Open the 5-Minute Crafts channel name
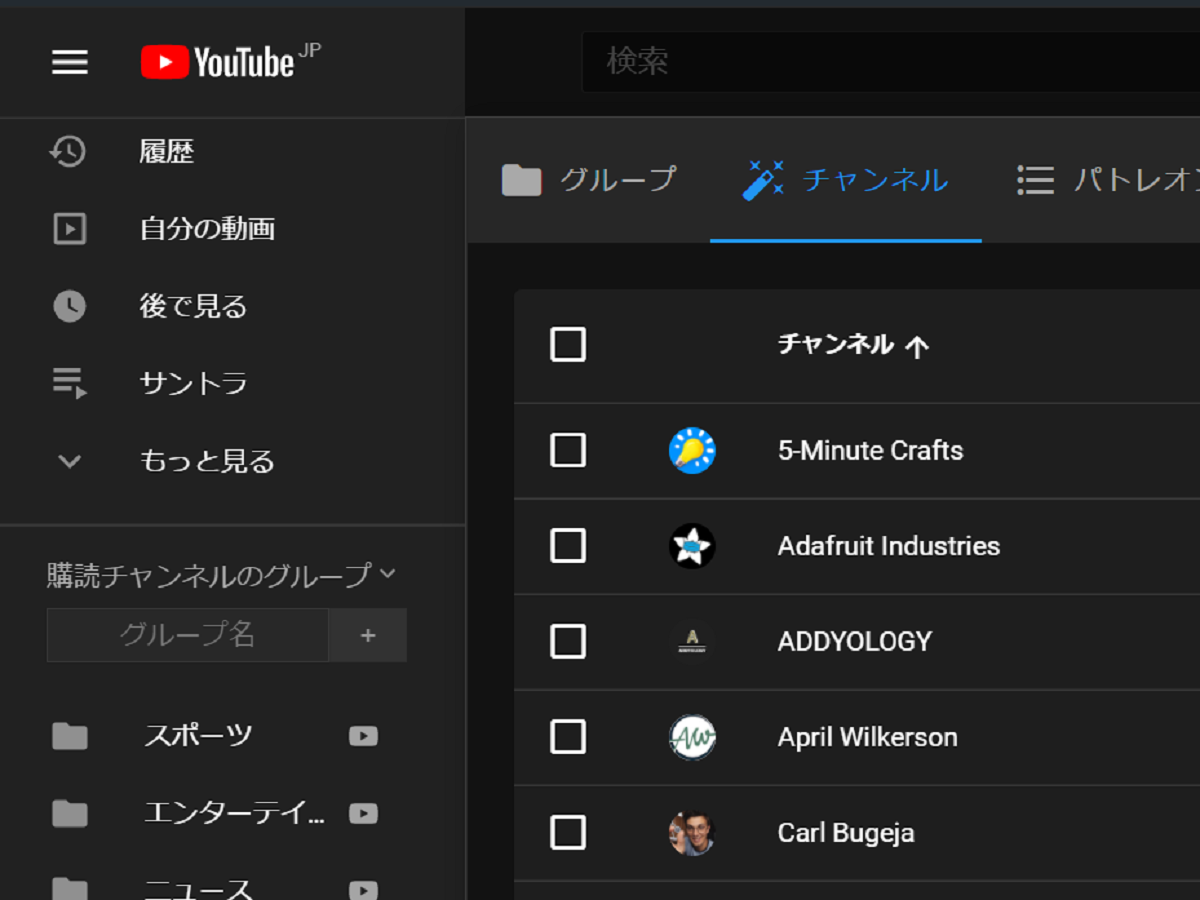Screen dimensions: 1200x900 coord(870,450)
